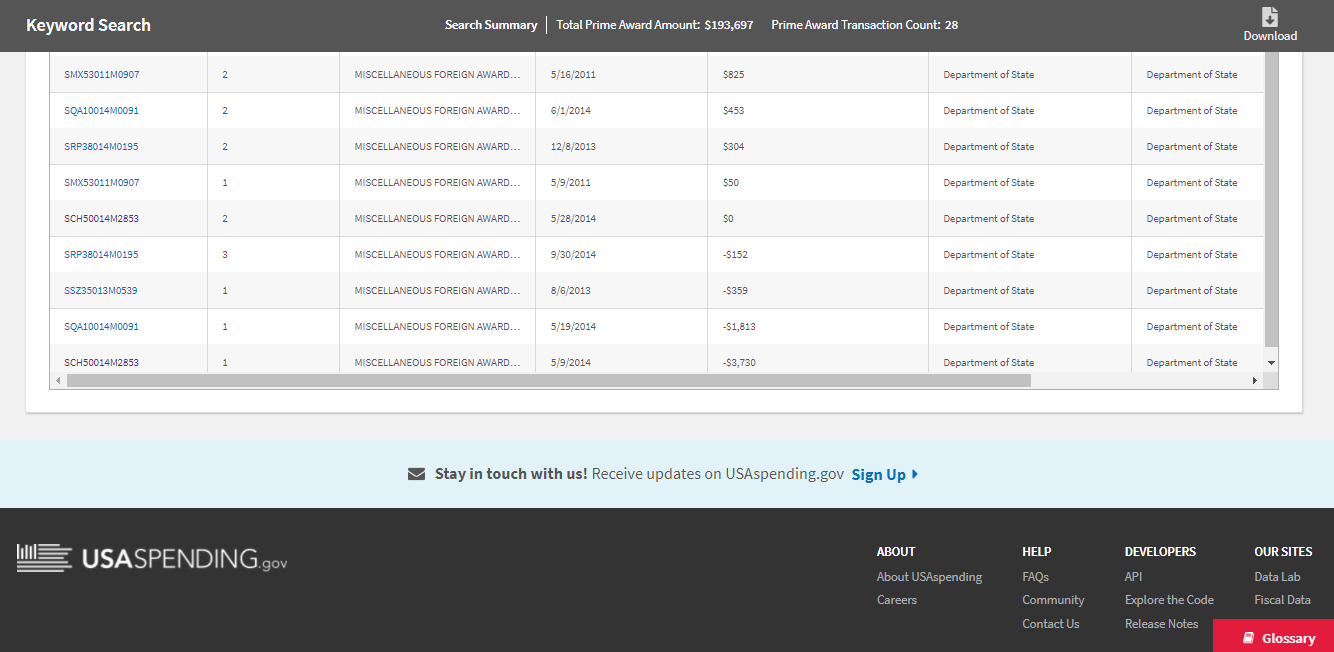Click the $0 amount cell
Screen dimensions: 1334x652
pyautogui.click(x=817, y=219)
